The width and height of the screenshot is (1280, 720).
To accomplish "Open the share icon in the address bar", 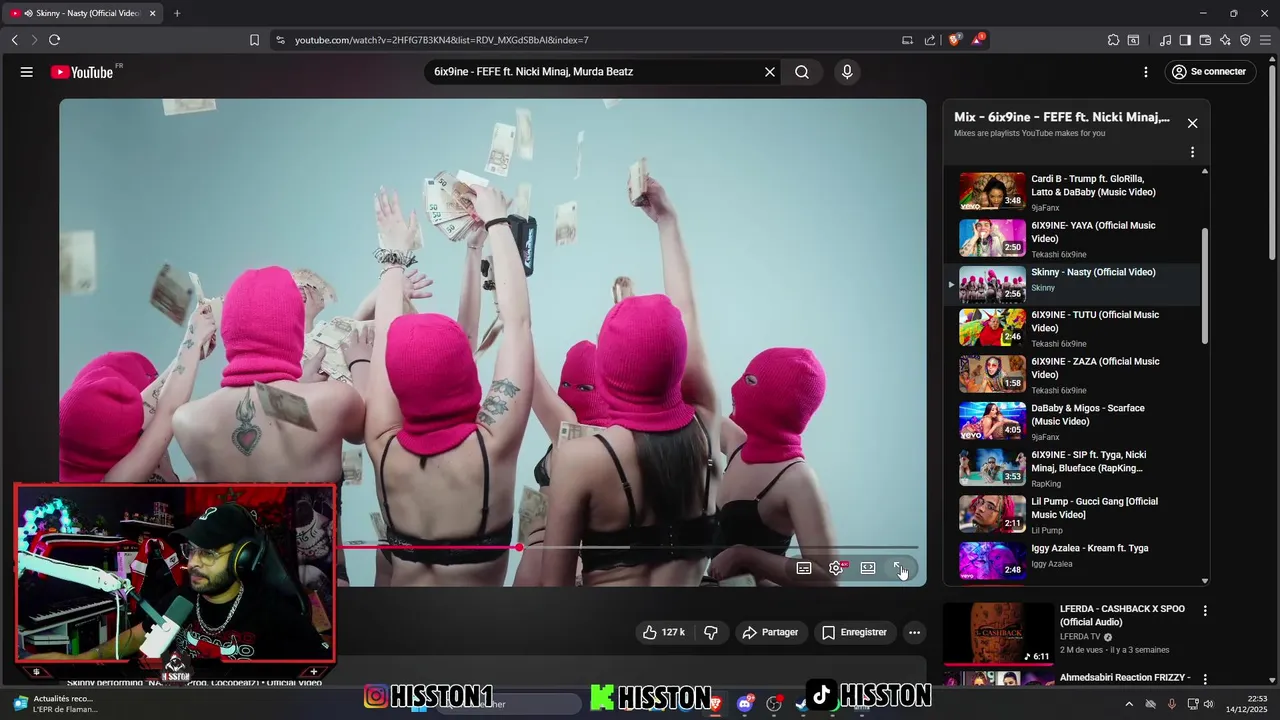I will (930, 40).
